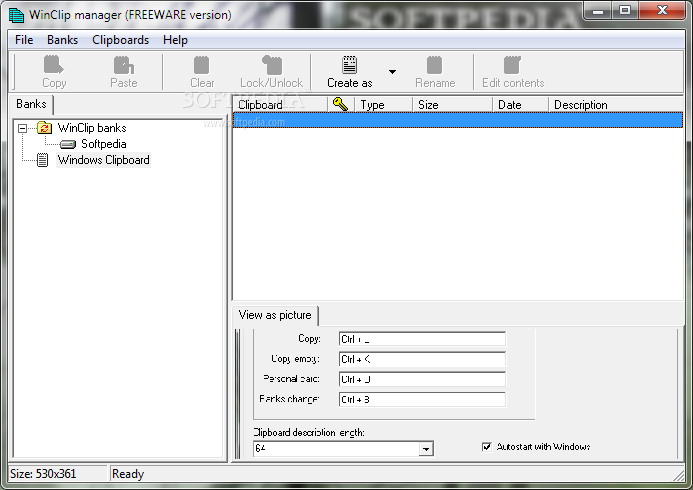Click the Create as toolbar icon
The image size is (693, 490).
tap(350, 65)
